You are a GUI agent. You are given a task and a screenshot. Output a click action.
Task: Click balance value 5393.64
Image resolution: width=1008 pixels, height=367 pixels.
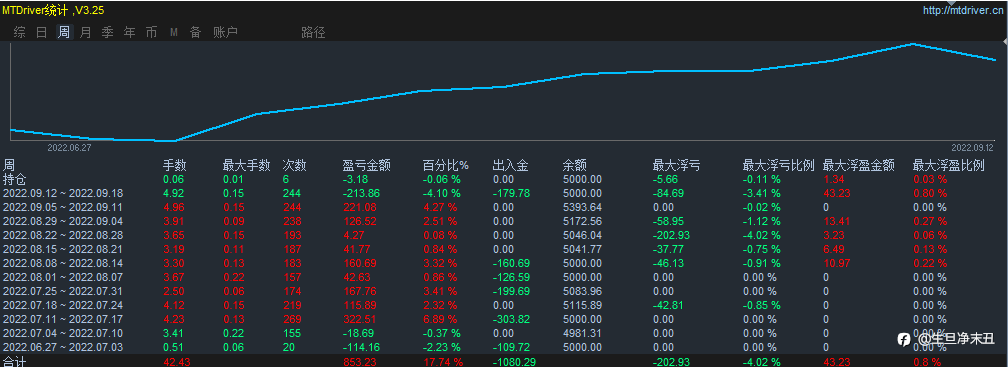582,207
